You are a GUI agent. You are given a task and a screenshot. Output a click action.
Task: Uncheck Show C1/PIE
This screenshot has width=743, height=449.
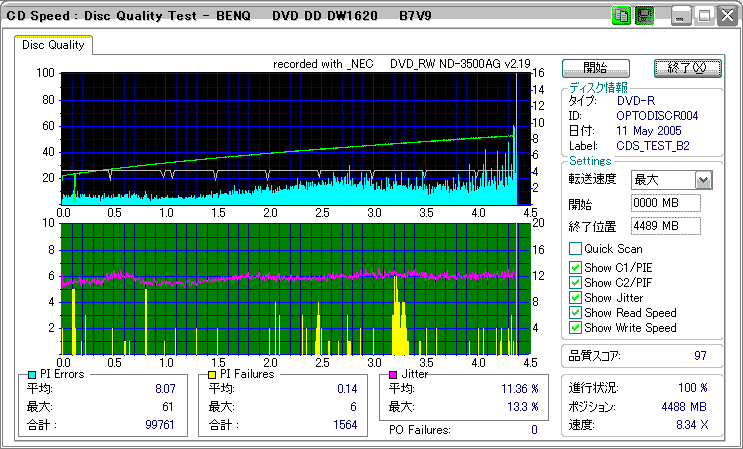[x=575, y=267]
